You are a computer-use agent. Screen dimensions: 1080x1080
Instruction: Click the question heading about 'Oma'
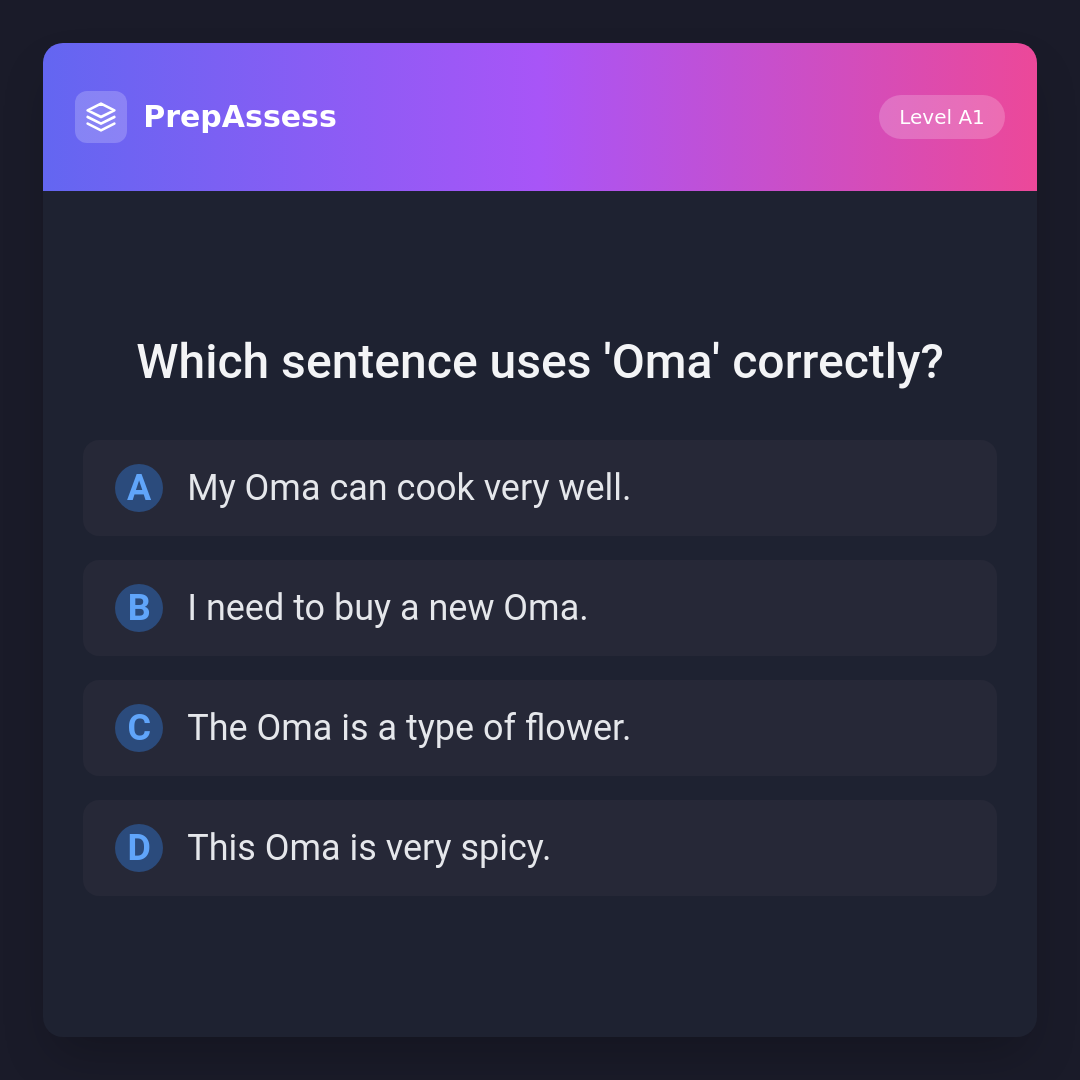click(x=540, y=362)
